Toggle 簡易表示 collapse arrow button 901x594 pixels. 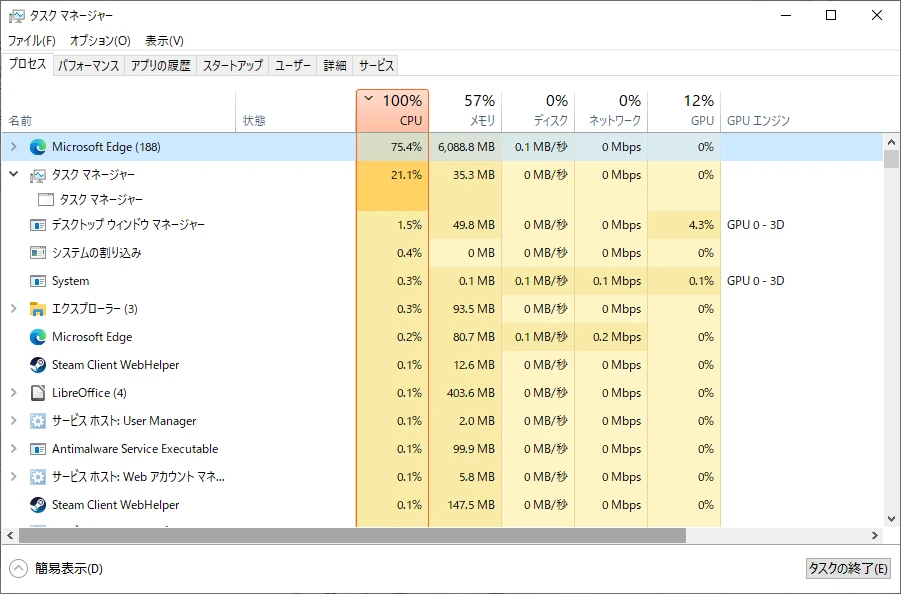click(18, 569)
